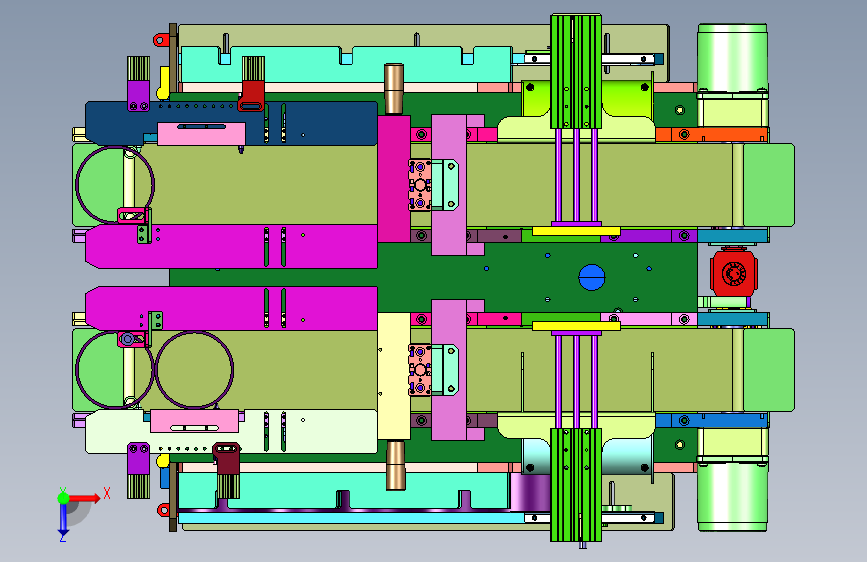Select the bright red slotted clamp
The height and width of the screenshot is (562, 867).
click(x=252, y=96)
